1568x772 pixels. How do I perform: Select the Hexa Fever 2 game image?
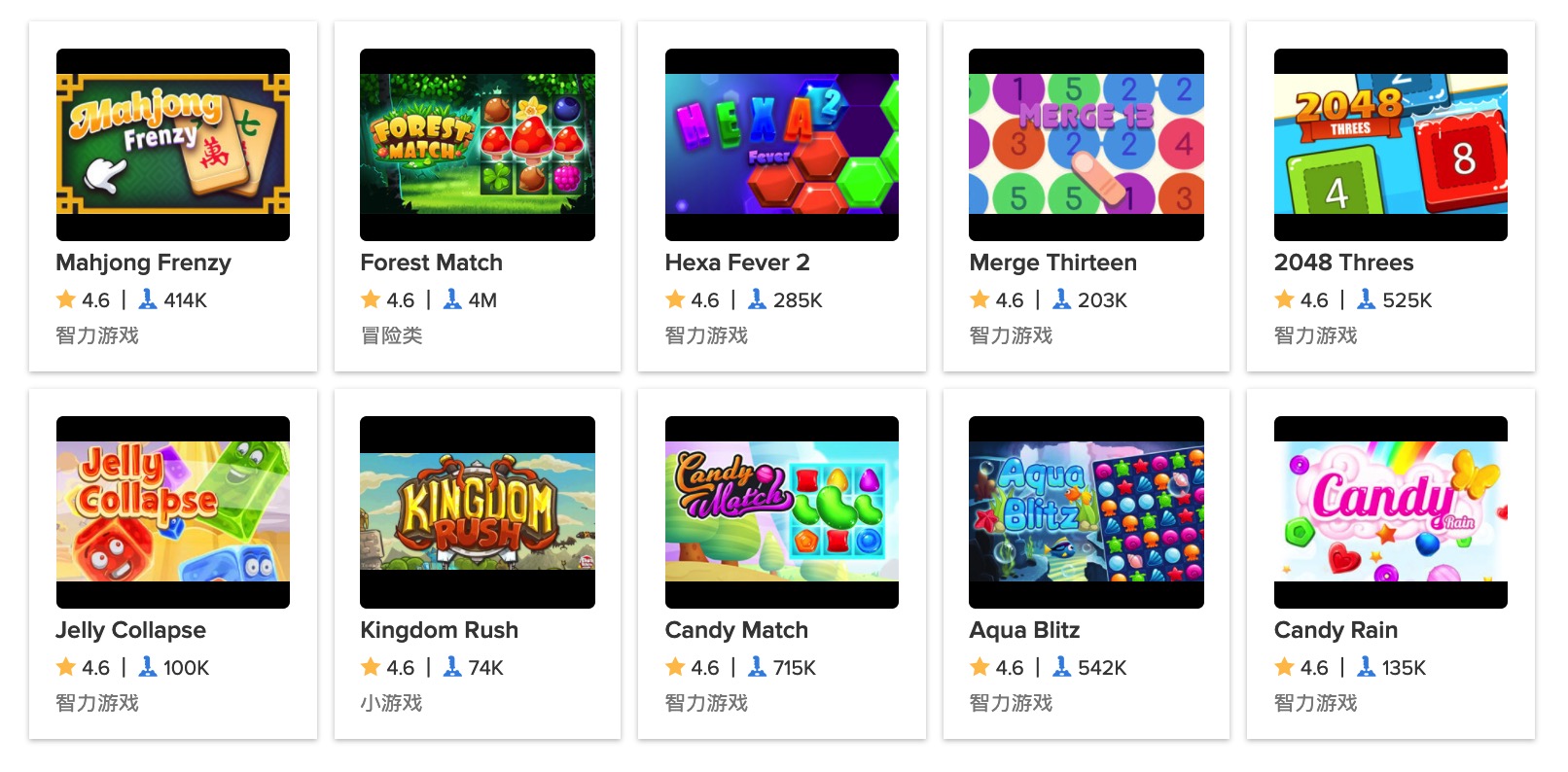click(x=782, y=145)
